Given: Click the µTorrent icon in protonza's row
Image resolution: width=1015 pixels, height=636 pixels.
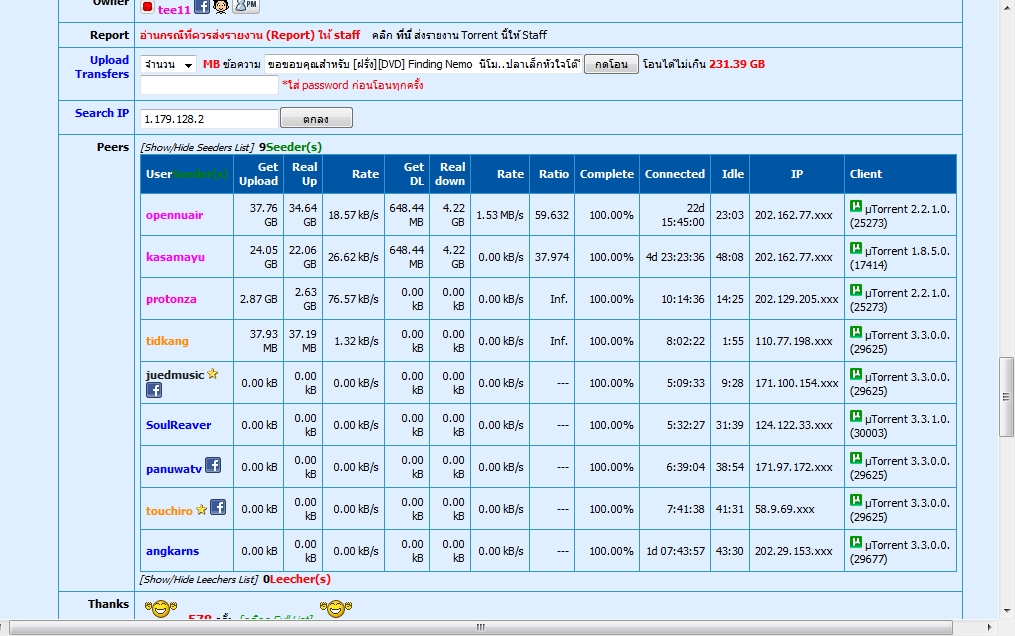Looking at the screenshot, I should tap(856, 291).
